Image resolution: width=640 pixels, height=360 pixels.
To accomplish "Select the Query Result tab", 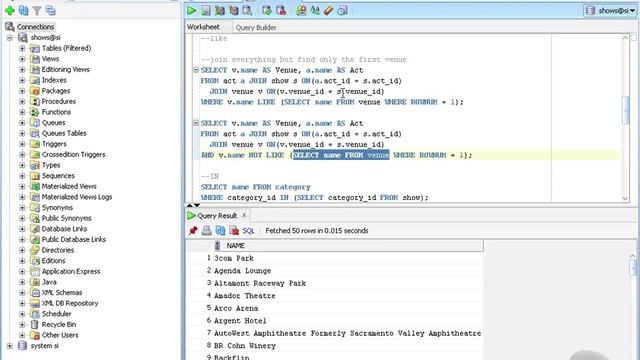I will (217, 216).
